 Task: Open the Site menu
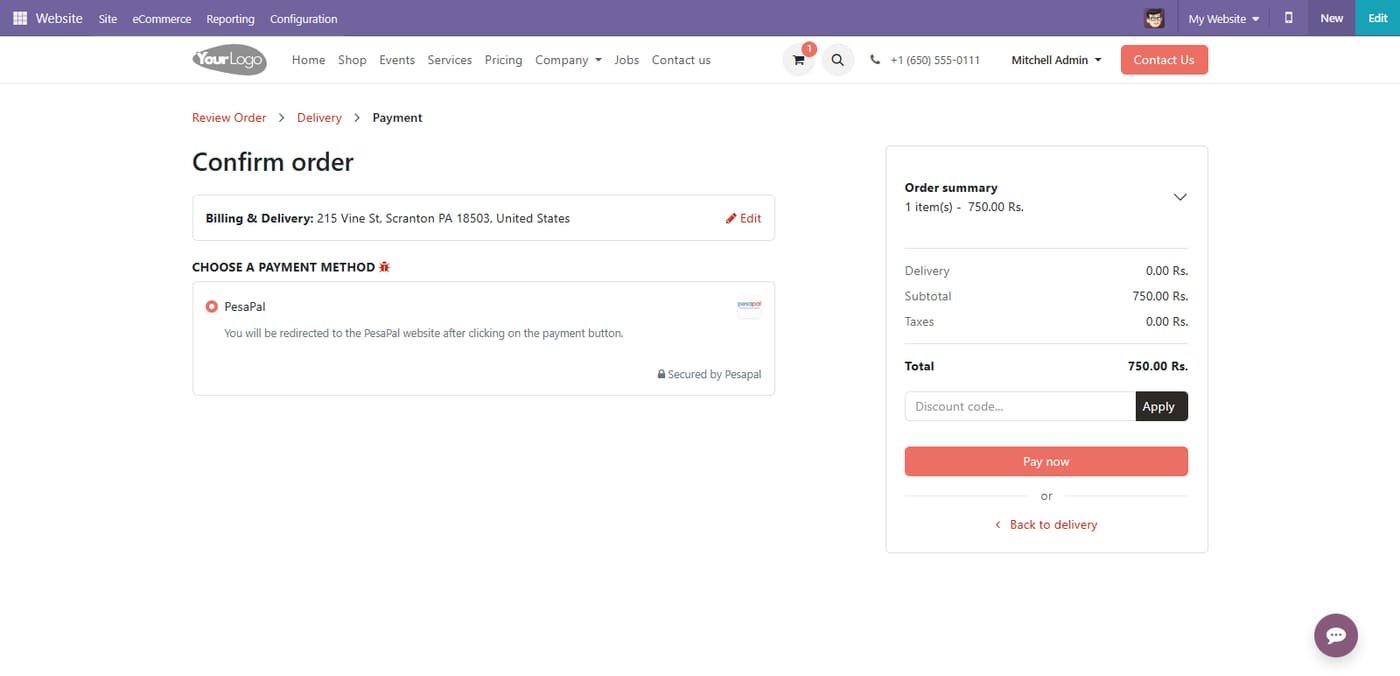click(x=108, y=19)
